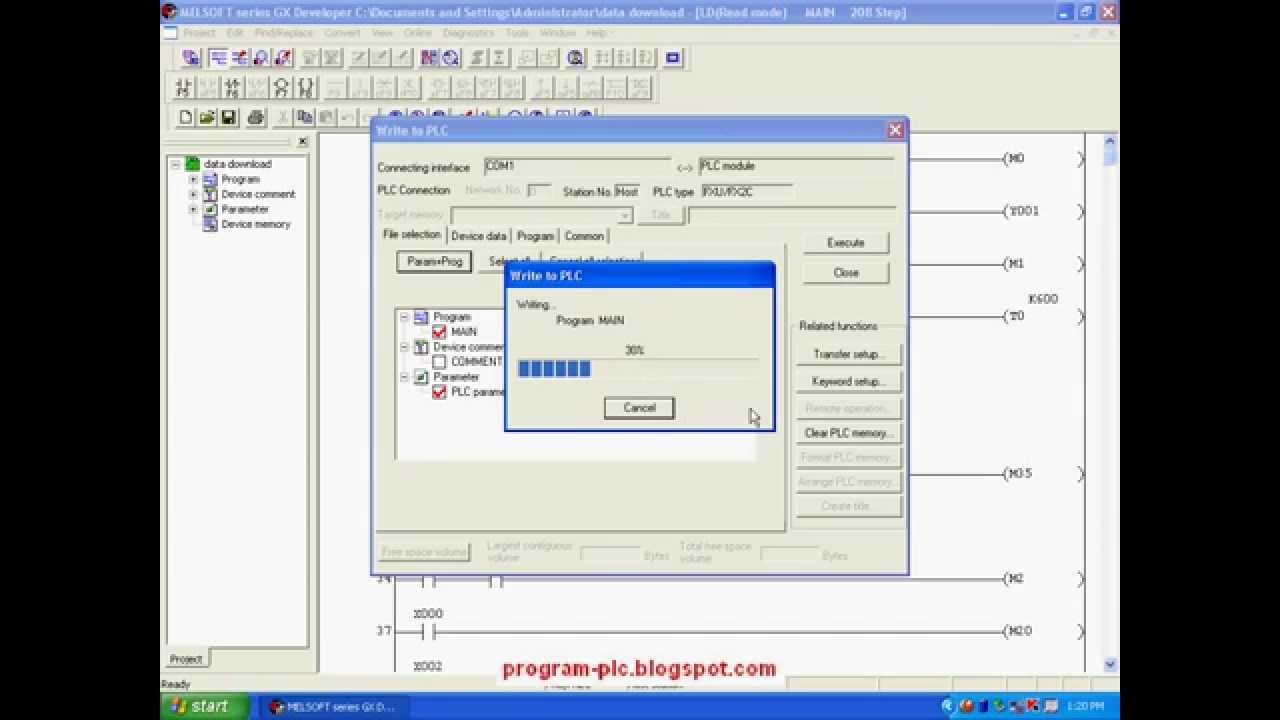Collapse Program group in Write to PLC list
Viewport: 1280px width, 720px height.
[x=404, y=317]
